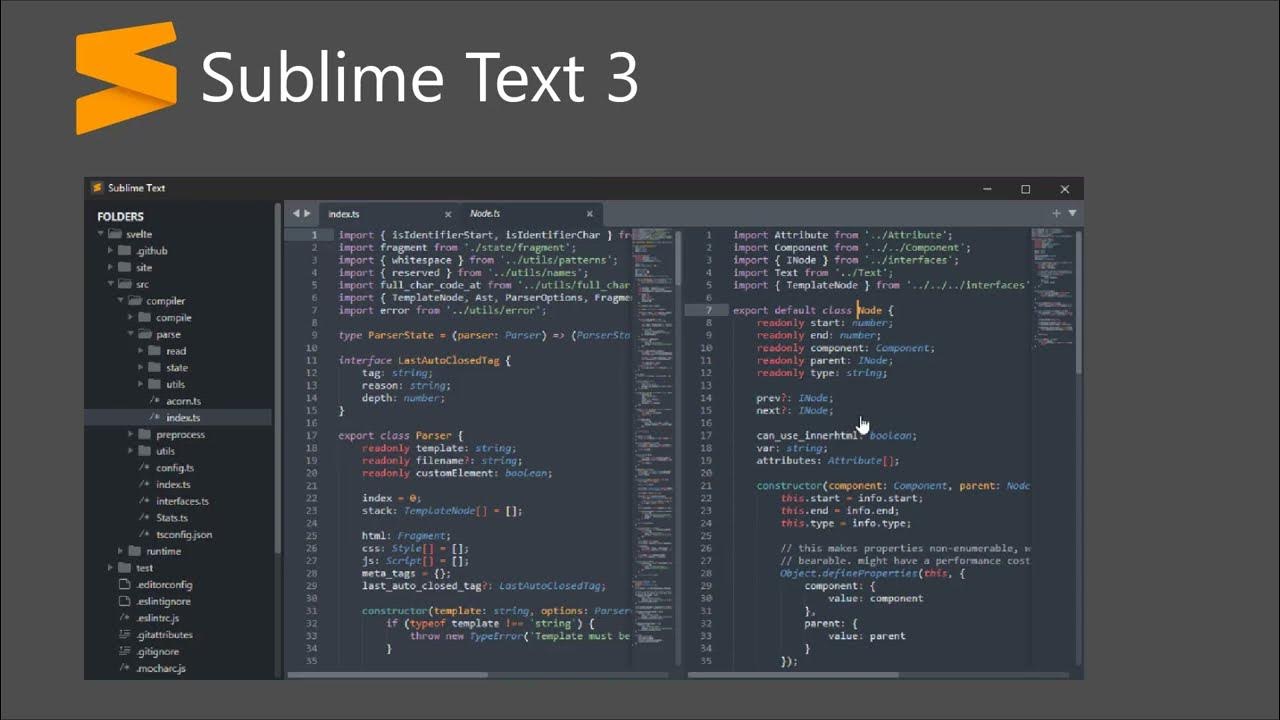Open .eslintrc.js from the sidebar
This screenshot has width=1280, height=720.
click(157, 618)
